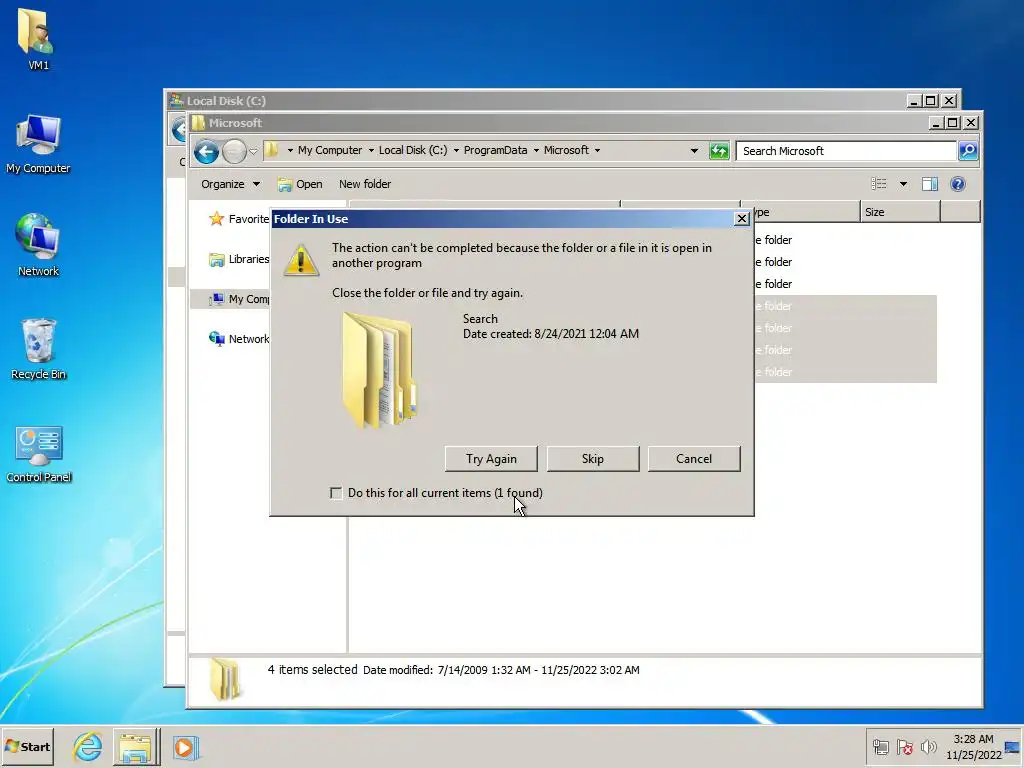Sort by the Type column header

click(x=807, y=212)
